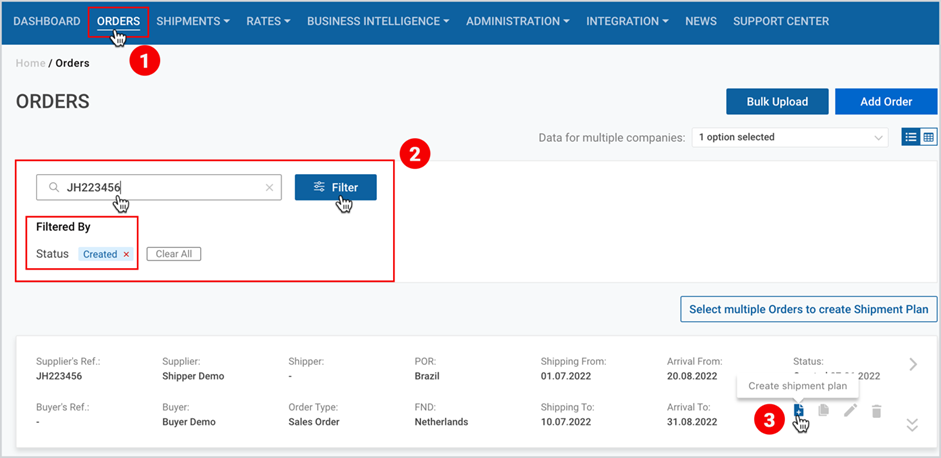This screenshot has height=458, width=941.
Task: Click the Buyer Demo buyer value
Action: (188, 421)
